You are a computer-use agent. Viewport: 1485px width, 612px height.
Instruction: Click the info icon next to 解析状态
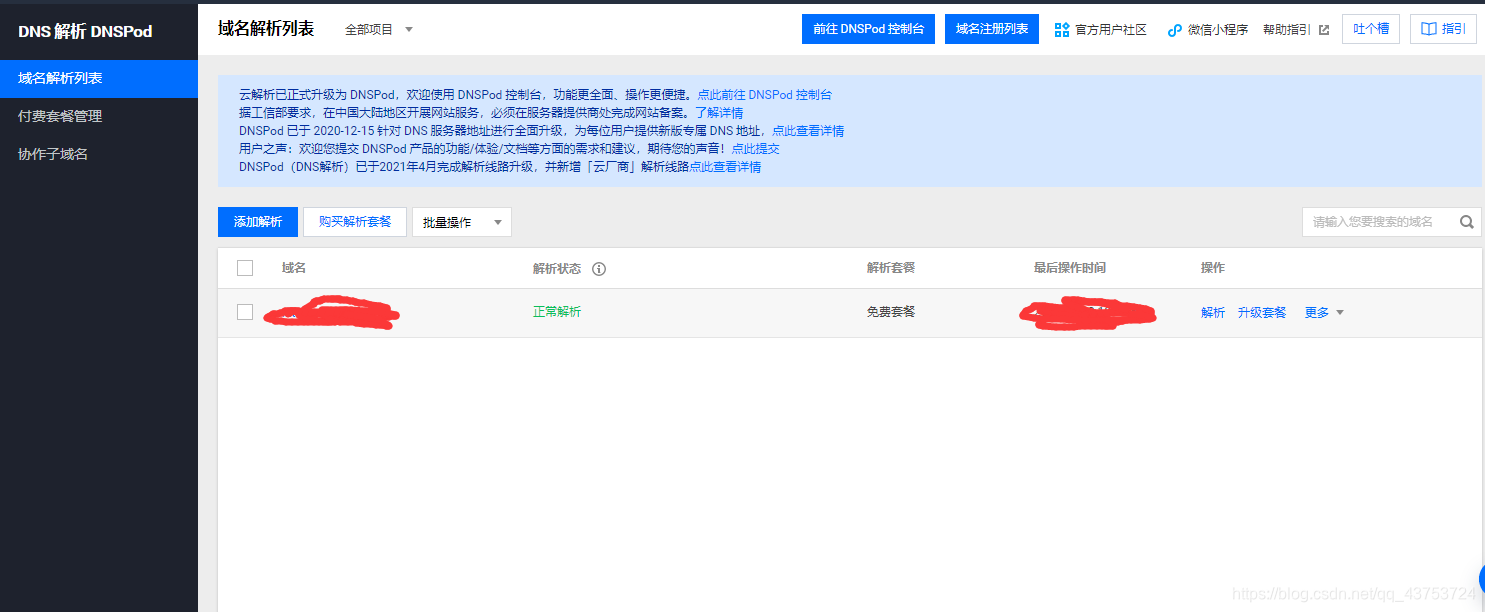click(x=599, y=269)
